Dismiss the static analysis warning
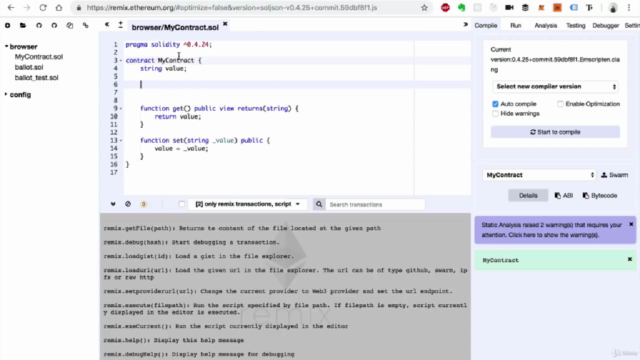The width and height of the screenshot is (640, 360). pos(631,224)
